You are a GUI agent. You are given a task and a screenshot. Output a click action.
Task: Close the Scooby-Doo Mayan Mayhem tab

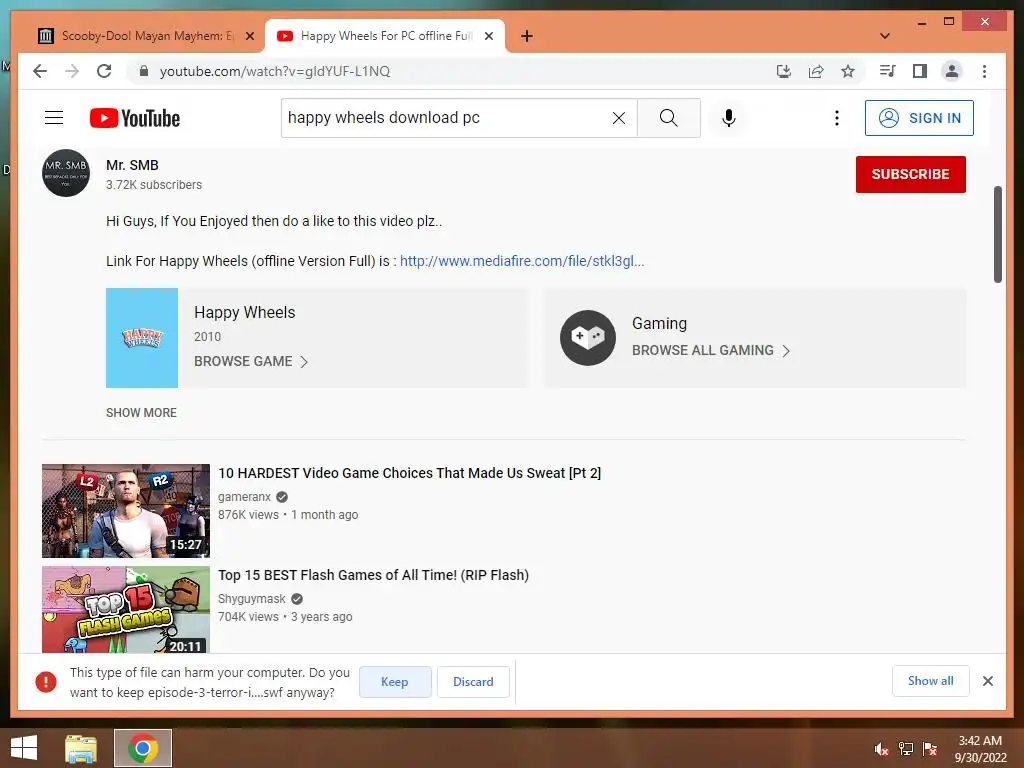pos(249,36)
